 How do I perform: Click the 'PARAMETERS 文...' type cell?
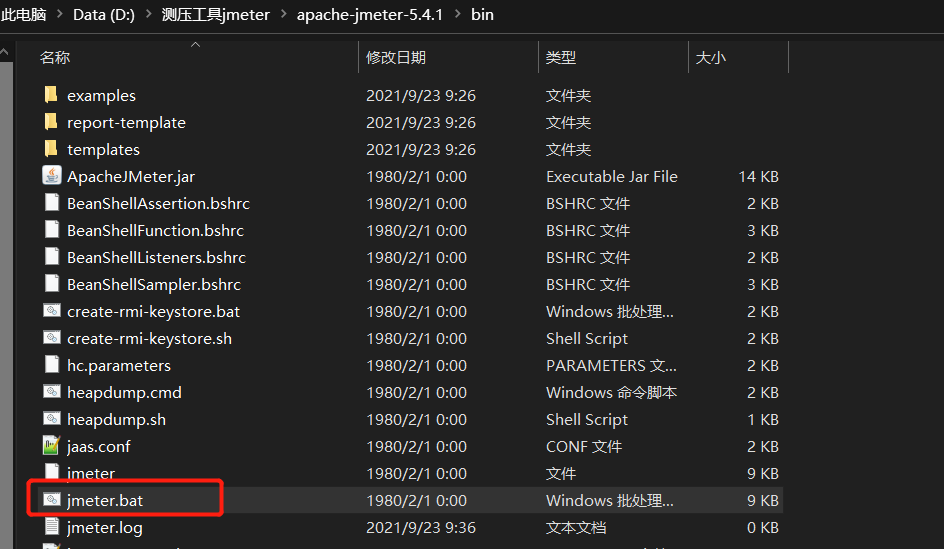coord(611,365)
